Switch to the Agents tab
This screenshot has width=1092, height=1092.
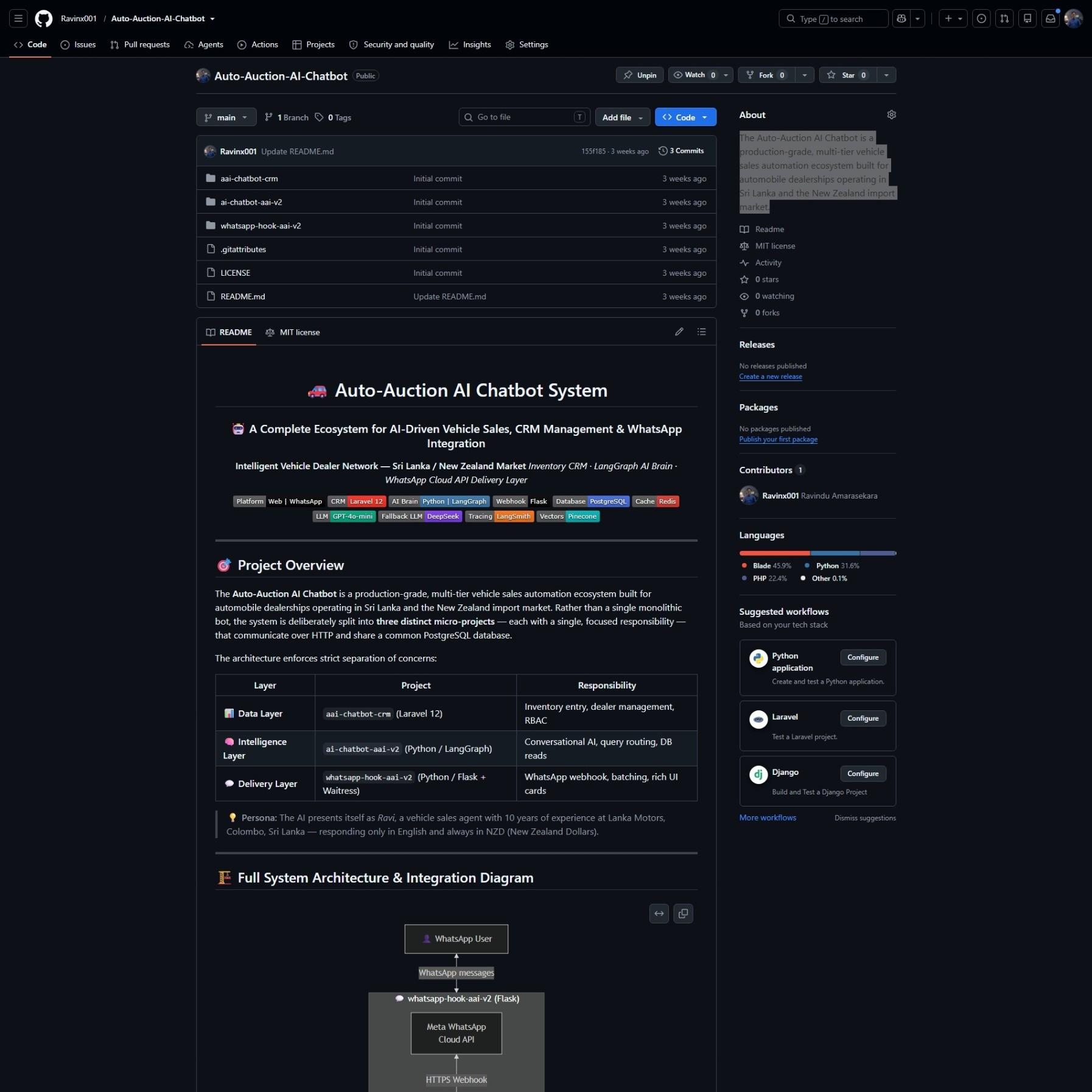[204, 44]
